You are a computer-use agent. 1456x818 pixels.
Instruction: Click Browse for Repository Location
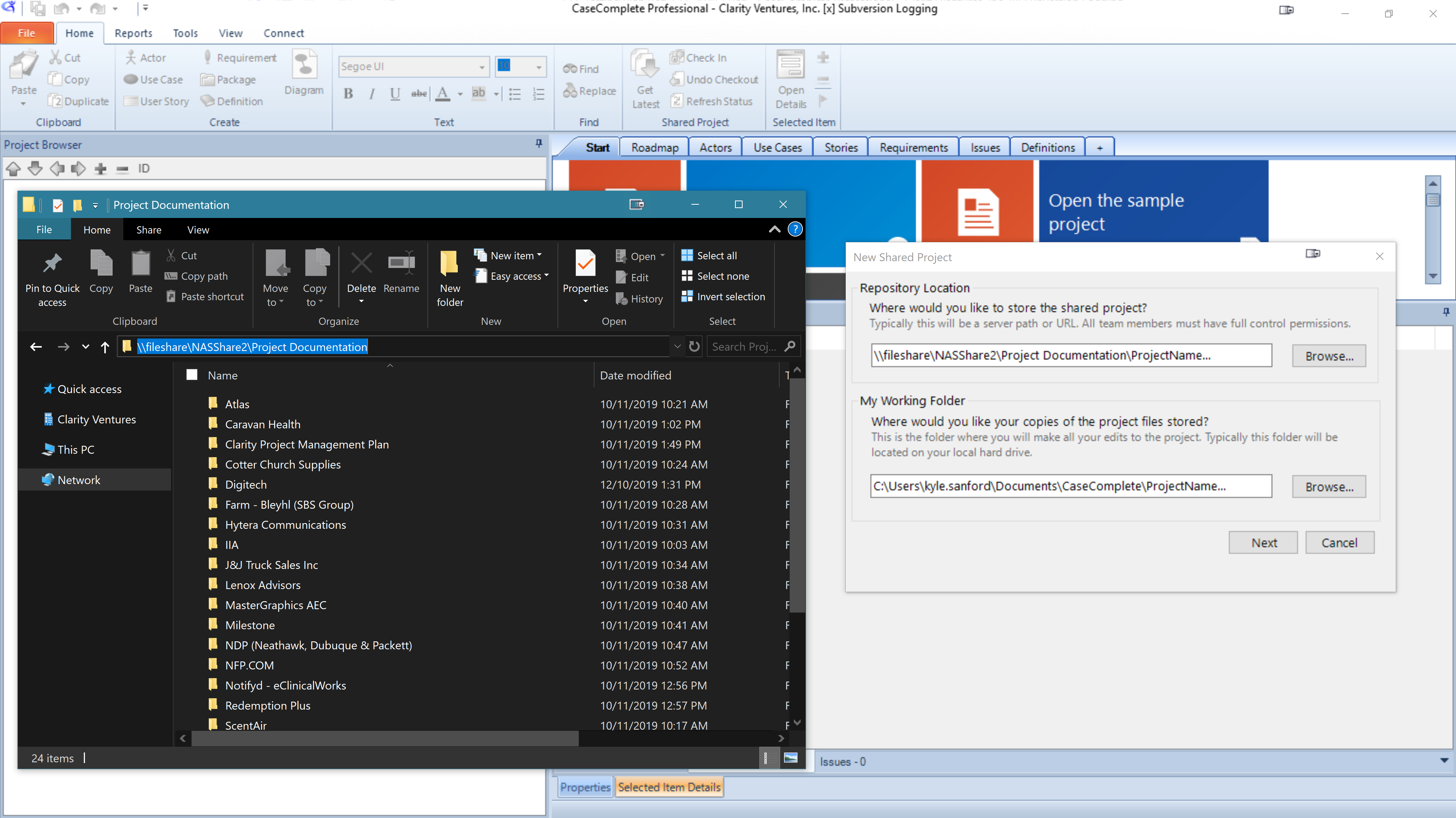pos(1329,356)
